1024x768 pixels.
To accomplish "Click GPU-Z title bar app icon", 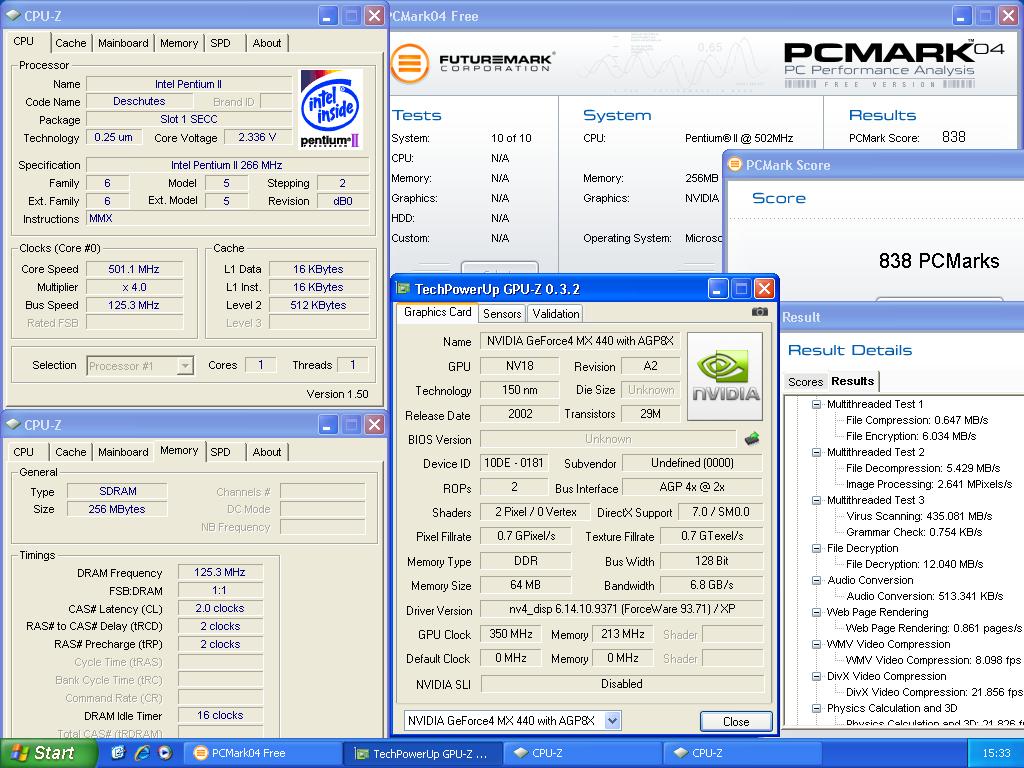I will coord(404,289).
